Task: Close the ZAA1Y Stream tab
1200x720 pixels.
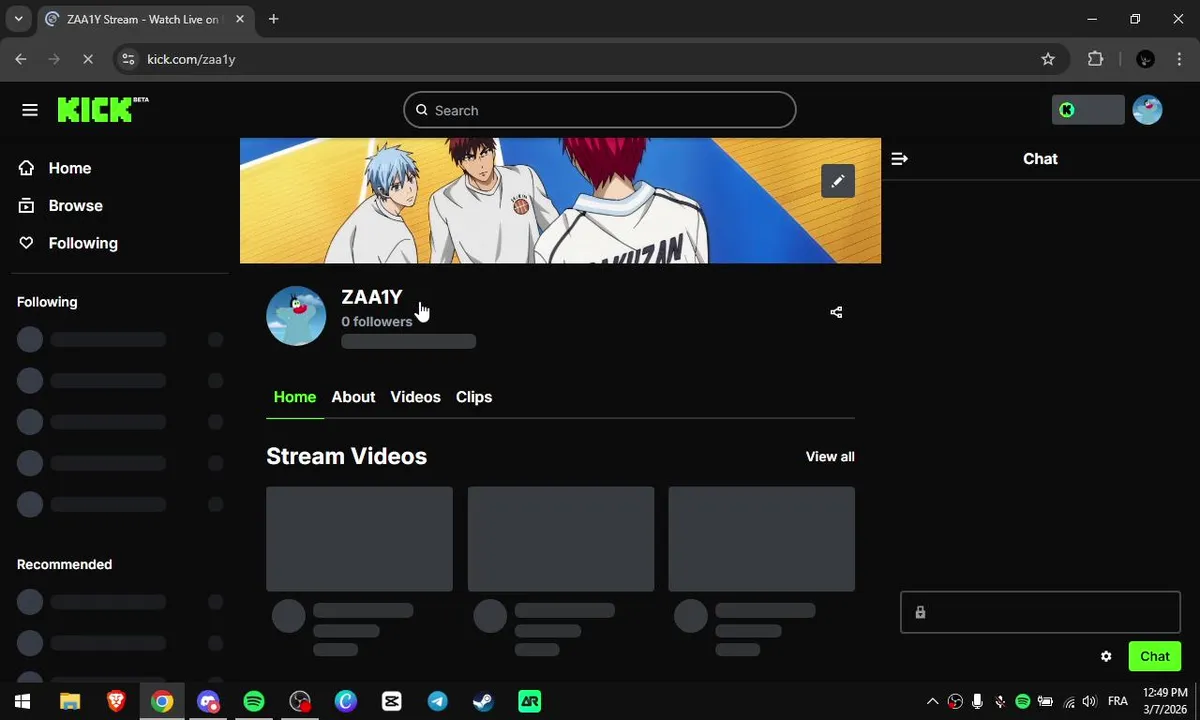Action: pyautogui.click(x=242, y=19)
